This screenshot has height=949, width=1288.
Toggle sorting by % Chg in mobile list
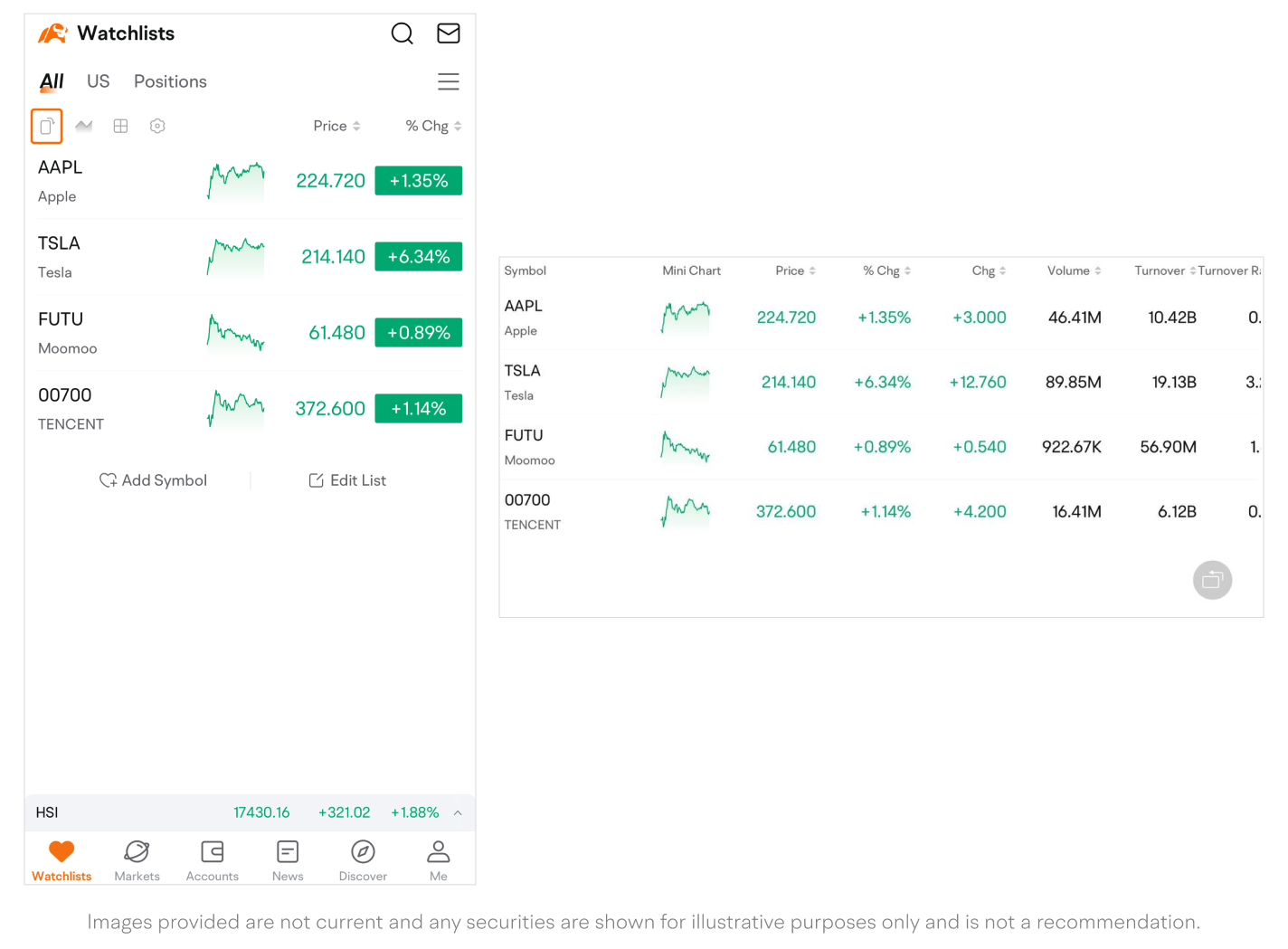pos(433,126)
